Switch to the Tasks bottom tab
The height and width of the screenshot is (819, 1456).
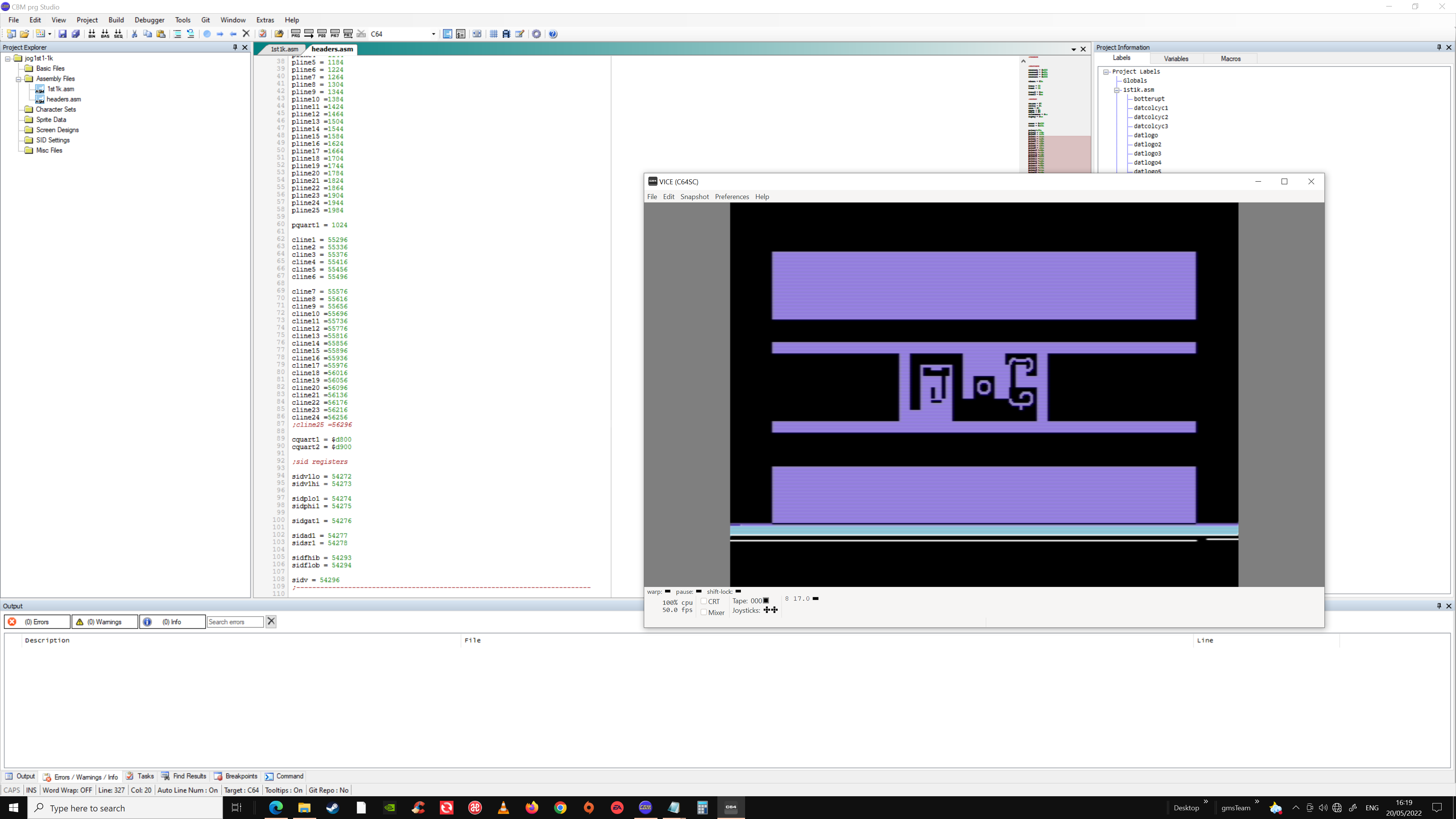[140, 776]
